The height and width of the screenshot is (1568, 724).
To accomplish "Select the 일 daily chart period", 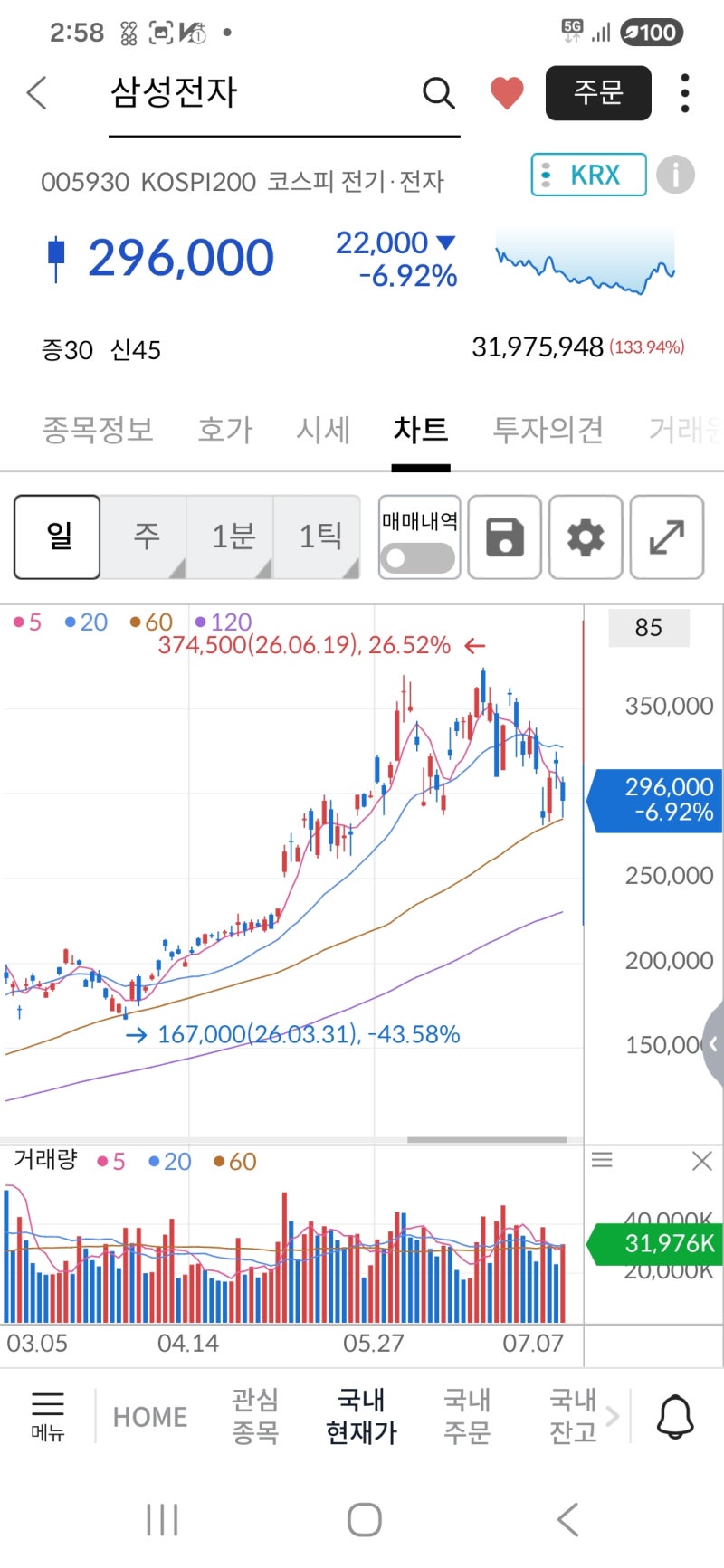I will tap(57, 537).
